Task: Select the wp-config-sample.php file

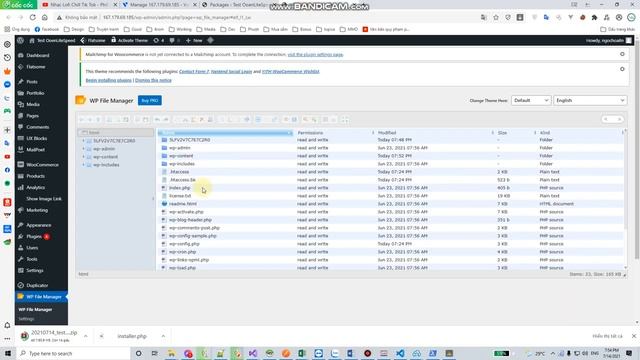Action: (x=193, y=236)
